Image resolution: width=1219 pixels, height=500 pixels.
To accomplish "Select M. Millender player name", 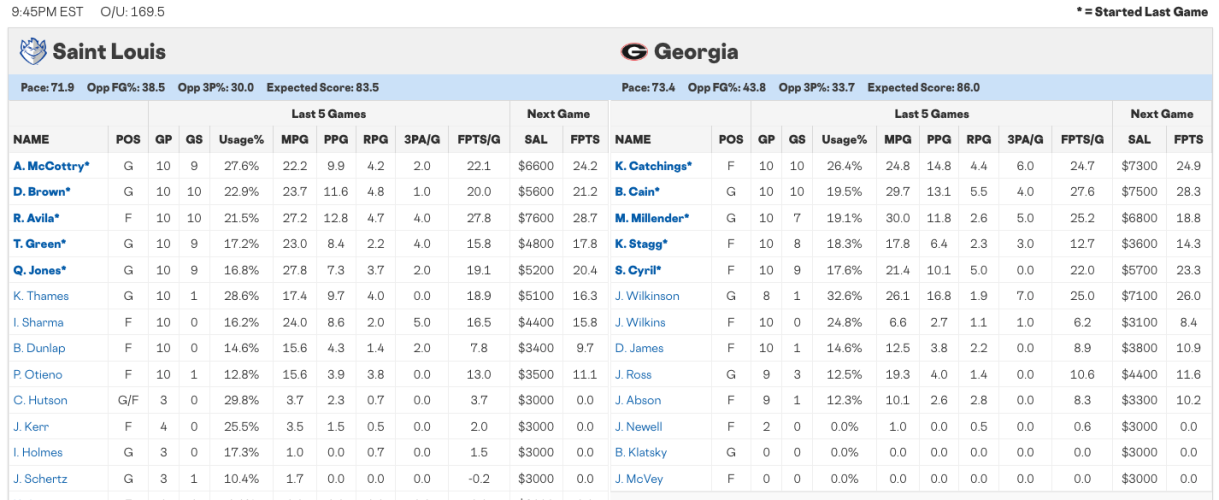I will click(652, 218).
